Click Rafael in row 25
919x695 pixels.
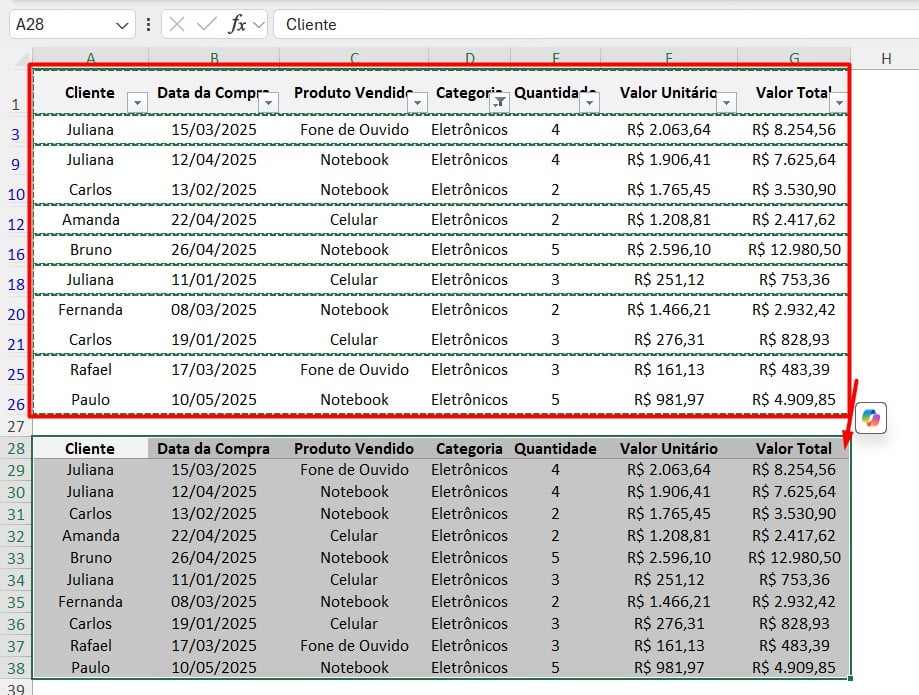pyautogui.click(x=90, y=370)
